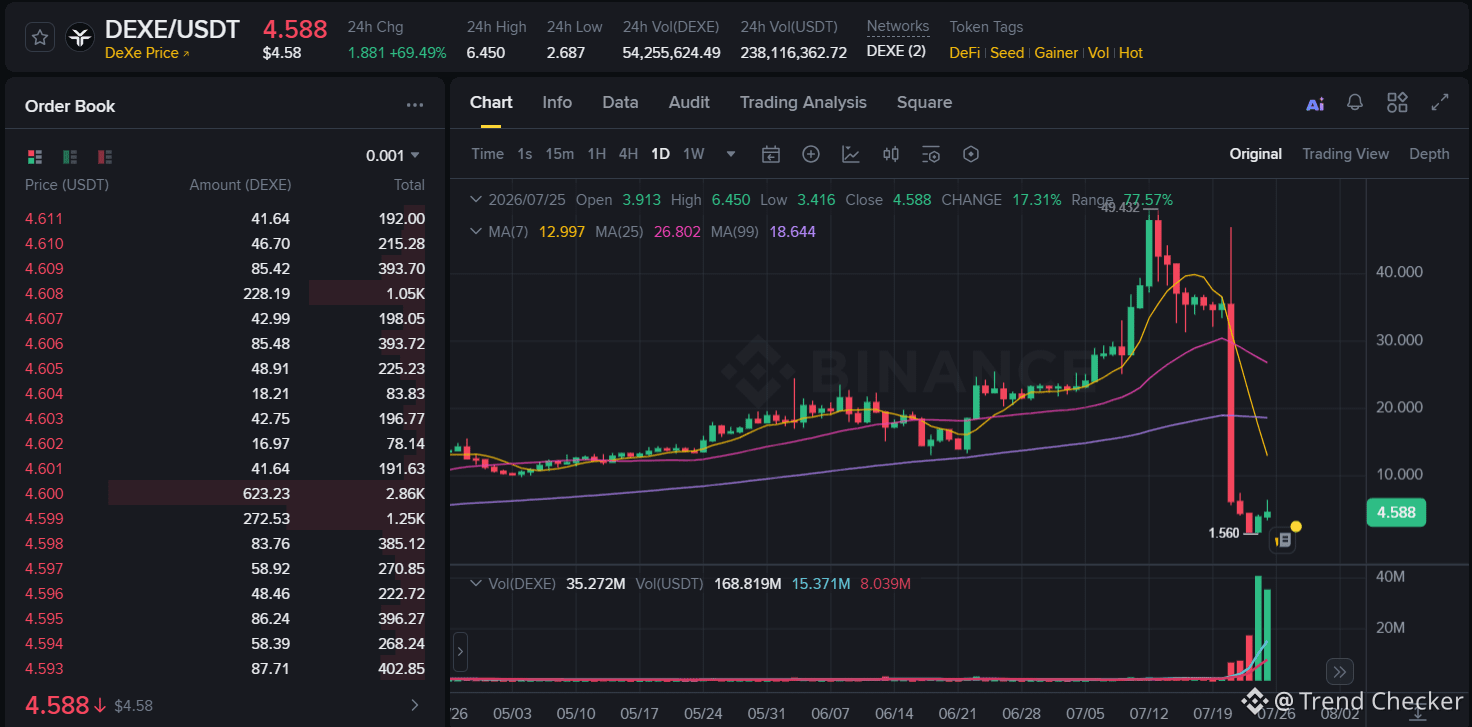Viewport: 1472px width, 727px height.
Task: Select the 4.600 price row in order book
Action: (225, 493)
